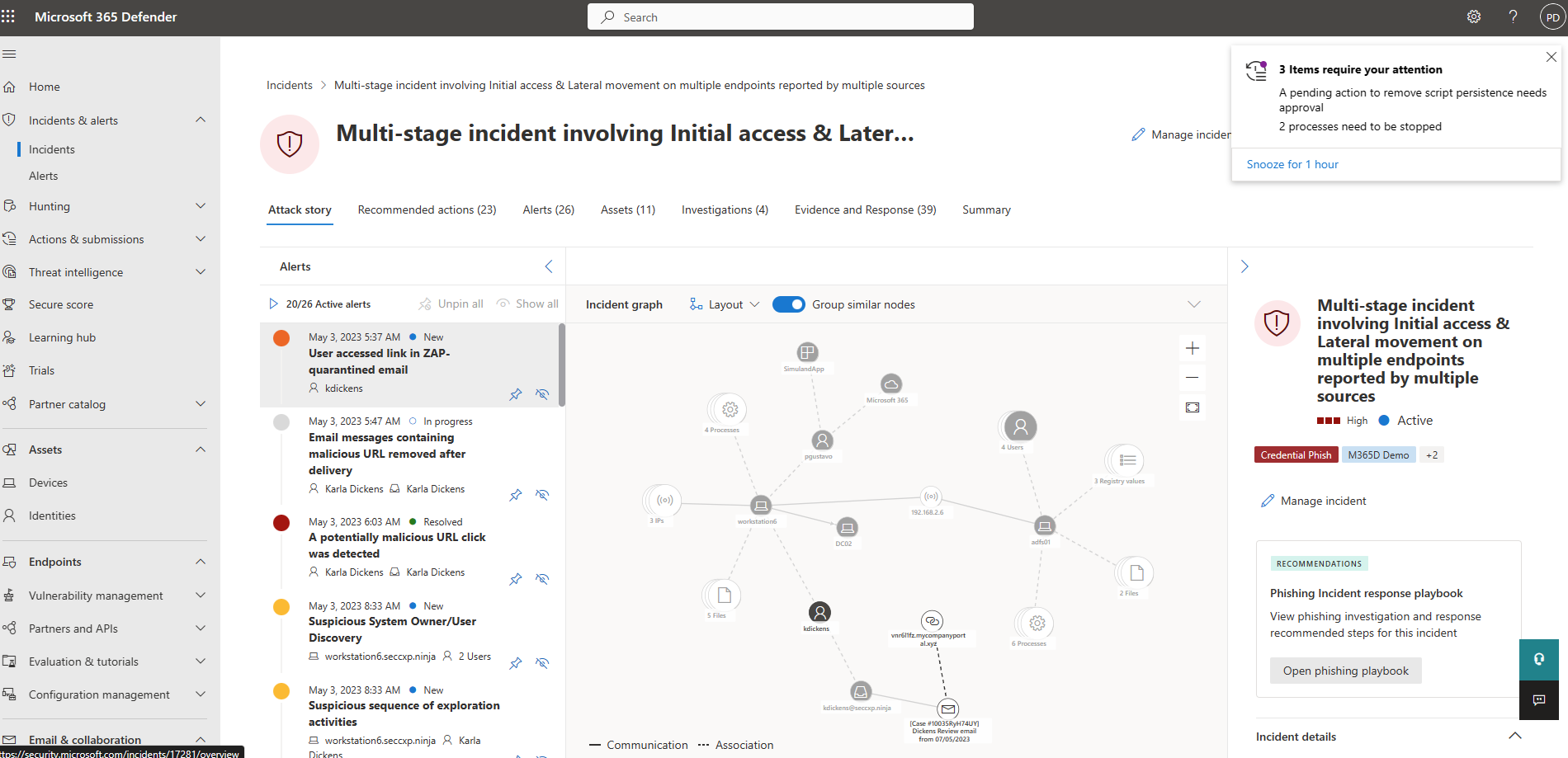The width and height of the screenshot is (1568, 758).
Task: Expand the 20/26 Active alerts play arrow
Action: 273,304
